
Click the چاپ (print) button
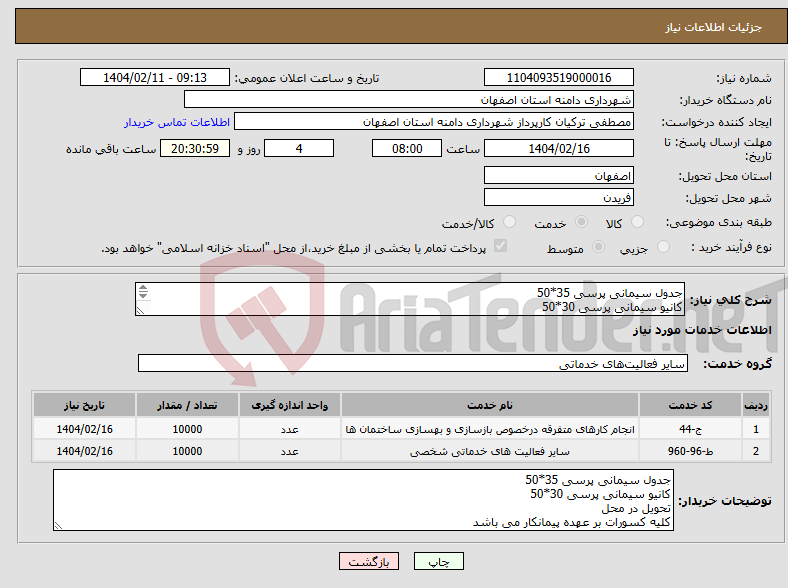438,561
